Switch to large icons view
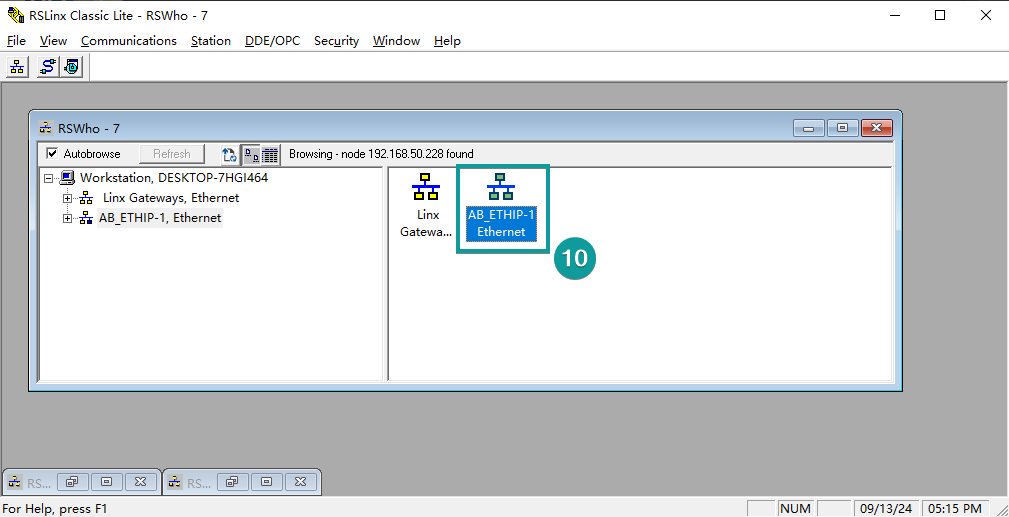This screenshot has width=1009, height=517. pyautogui.click(x=251, y=154)
